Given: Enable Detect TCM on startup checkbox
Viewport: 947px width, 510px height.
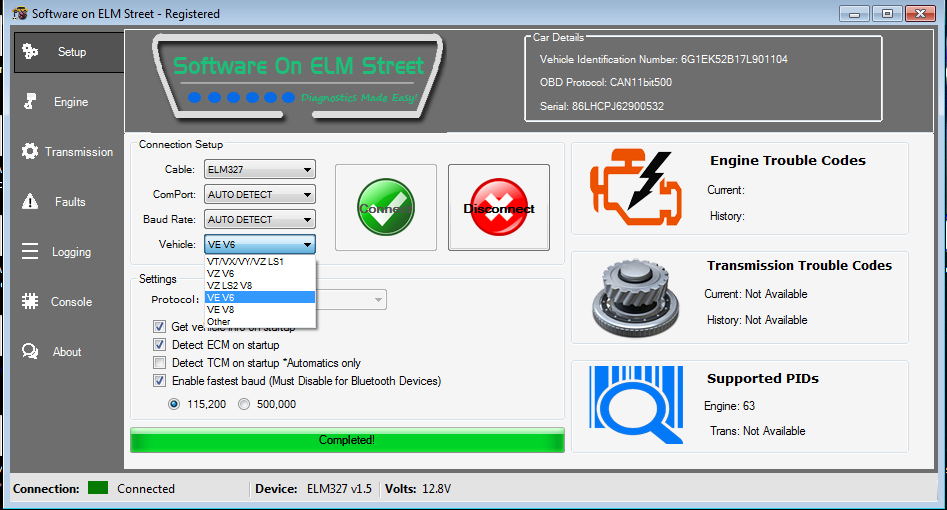Looking at the screenshot, I should (x=159, y=363).
